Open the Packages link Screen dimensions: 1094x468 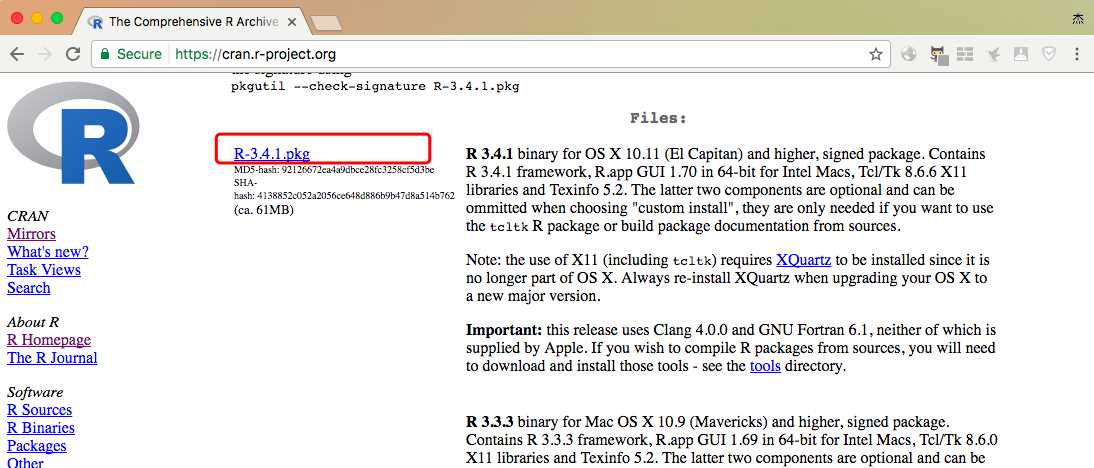click(36, 446)
